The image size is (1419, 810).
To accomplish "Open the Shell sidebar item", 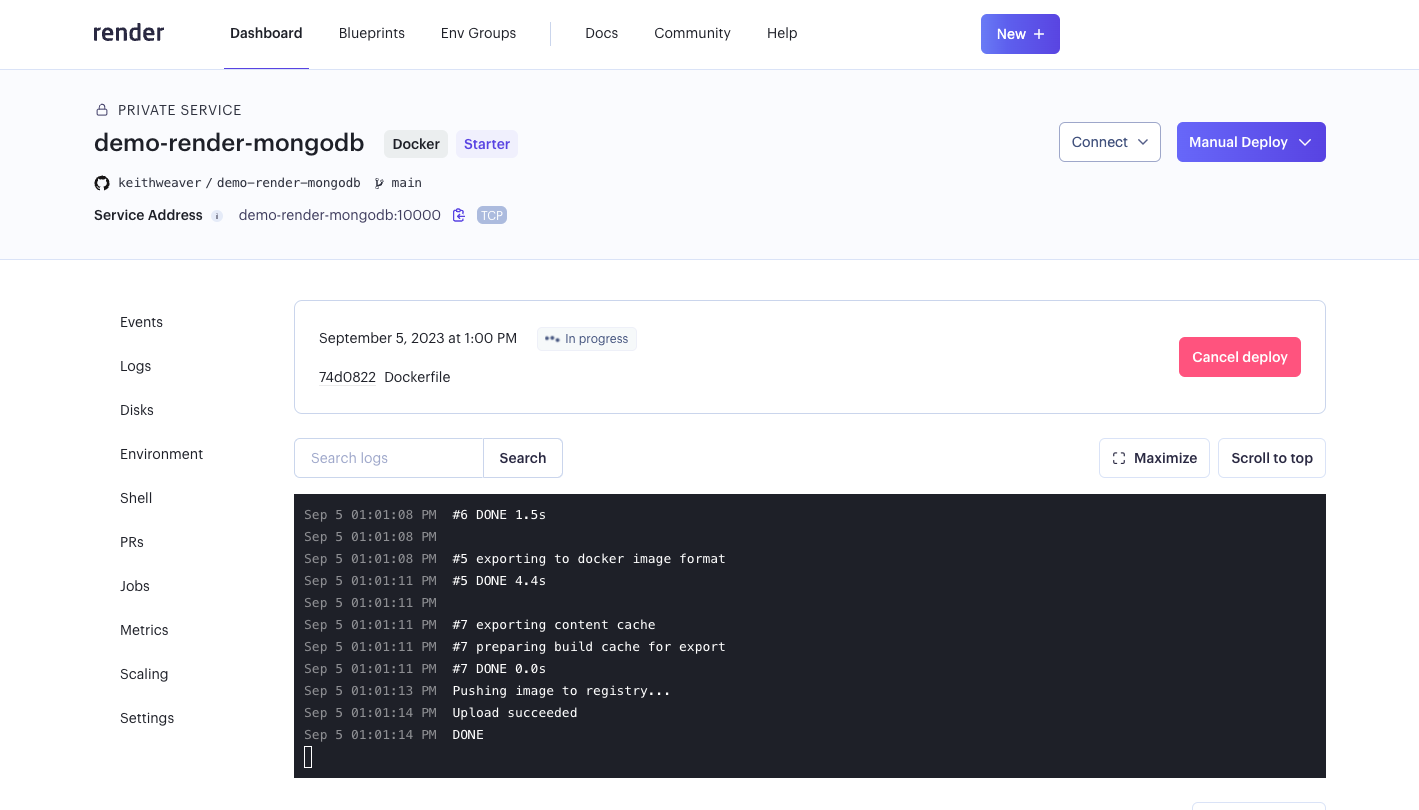I will (136, 498).
